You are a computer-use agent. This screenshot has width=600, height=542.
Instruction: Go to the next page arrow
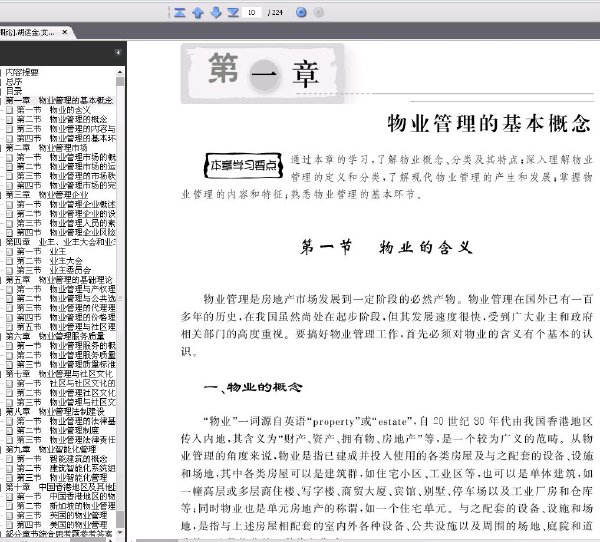tap(215, 12)
